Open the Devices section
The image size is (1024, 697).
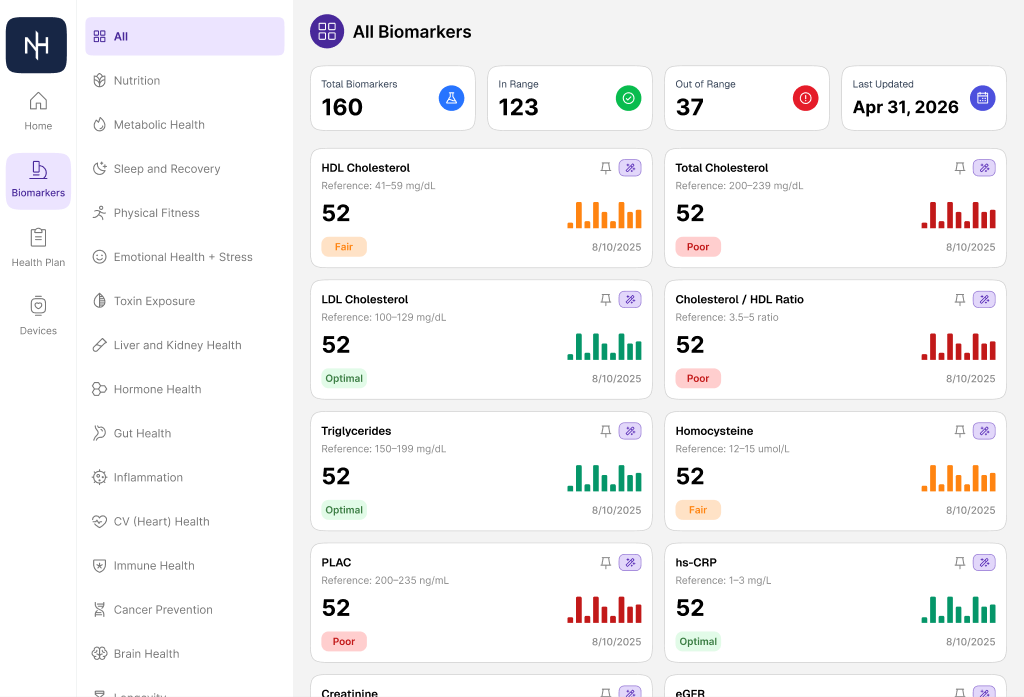click(38, 316)
